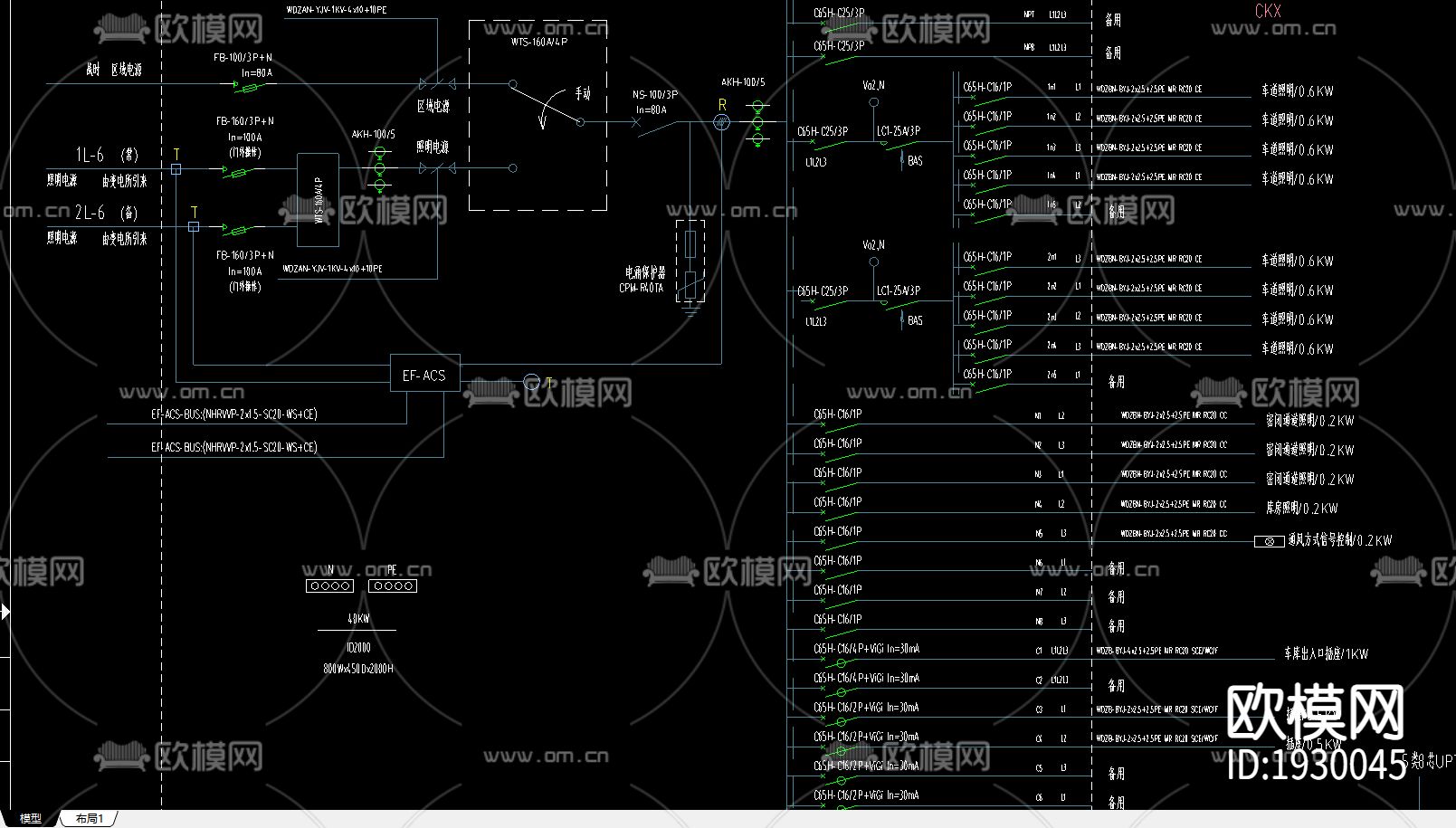Click the T square on 1L-6 line
Screen dimensions: 1456x828
click(176, 169)
